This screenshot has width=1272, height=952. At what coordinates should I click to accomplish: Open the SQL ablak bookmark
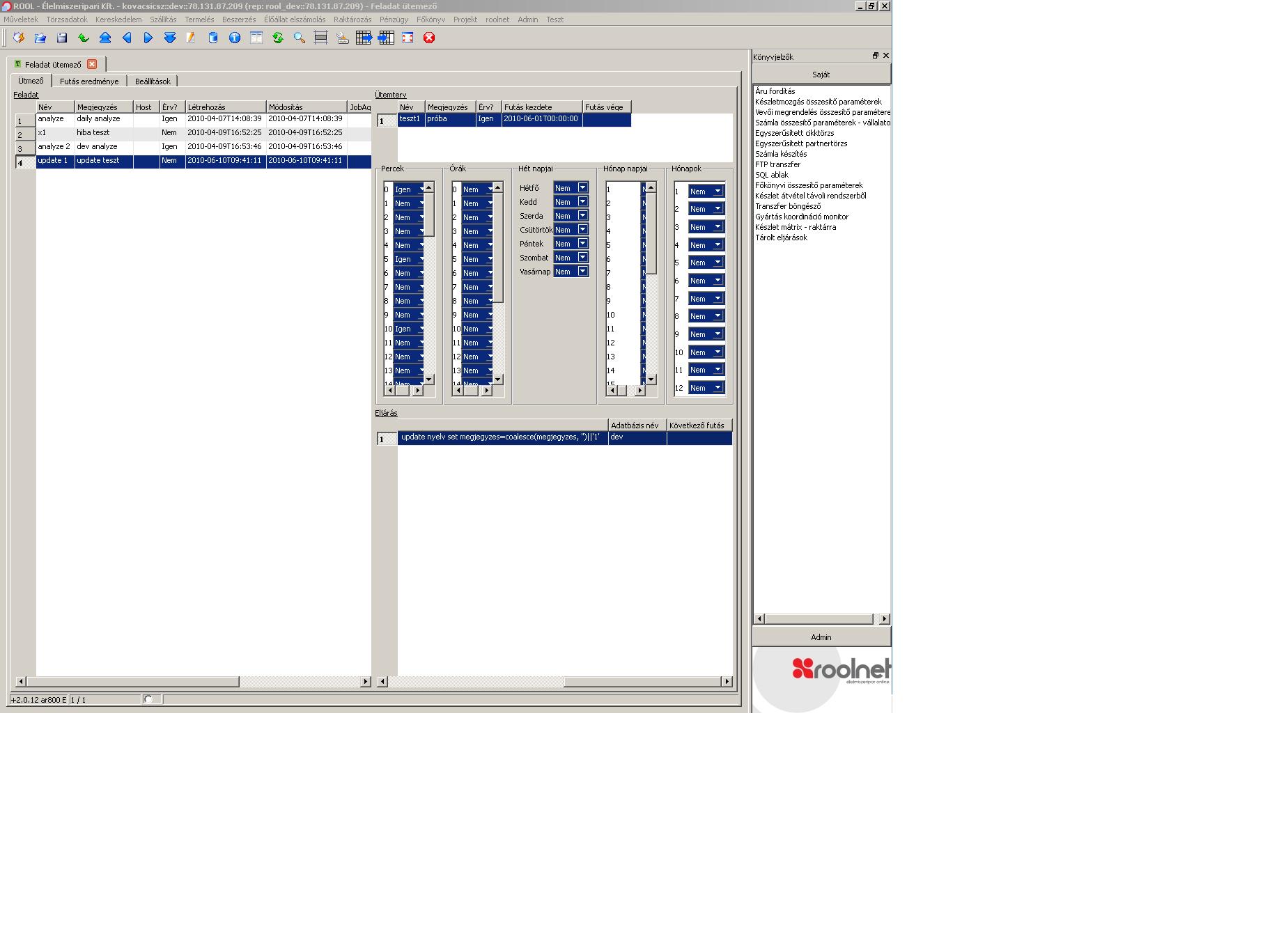coord(771,175)
